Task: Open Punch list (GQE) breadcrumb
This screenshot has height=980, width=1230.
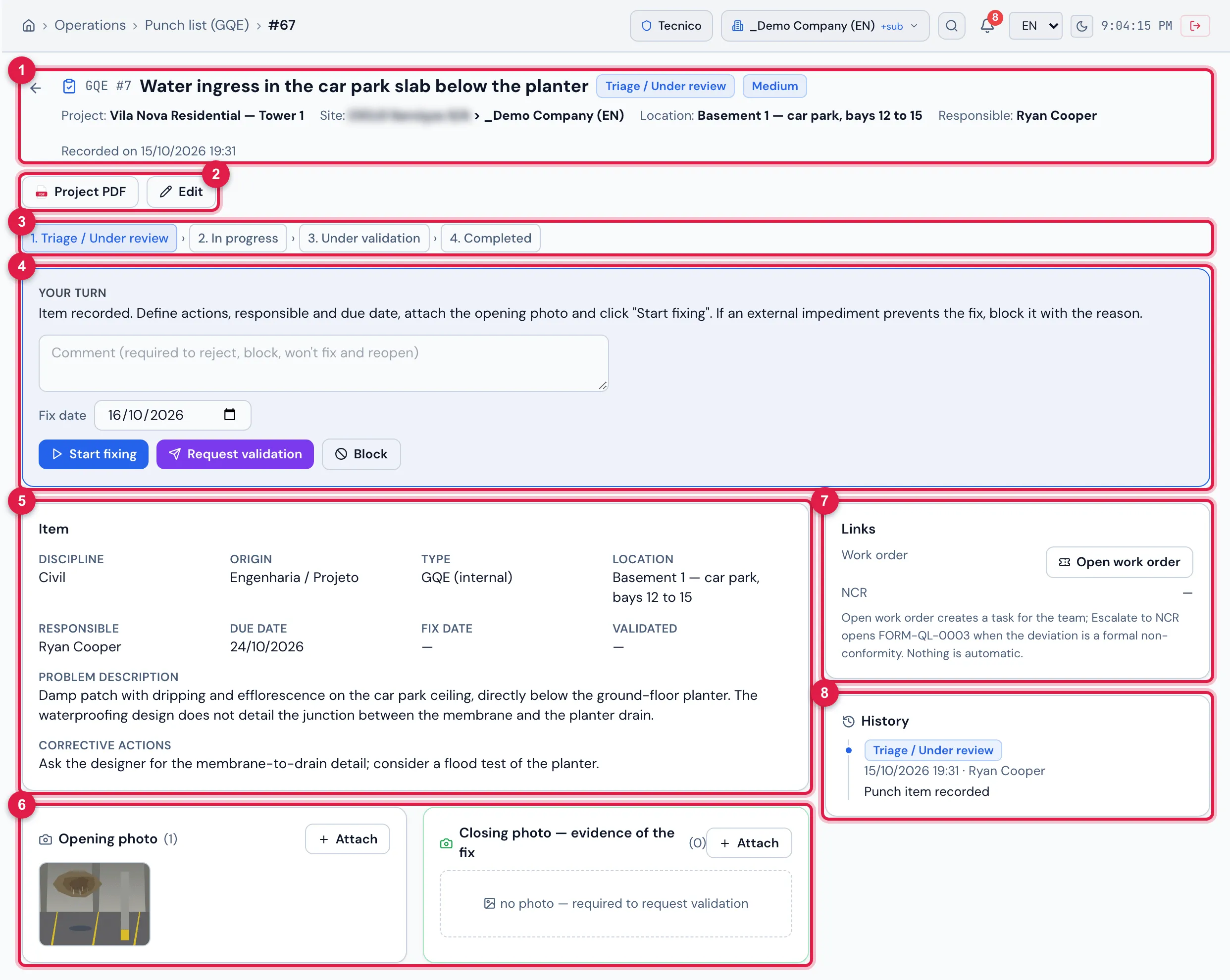Action: (x=197, y=25)
